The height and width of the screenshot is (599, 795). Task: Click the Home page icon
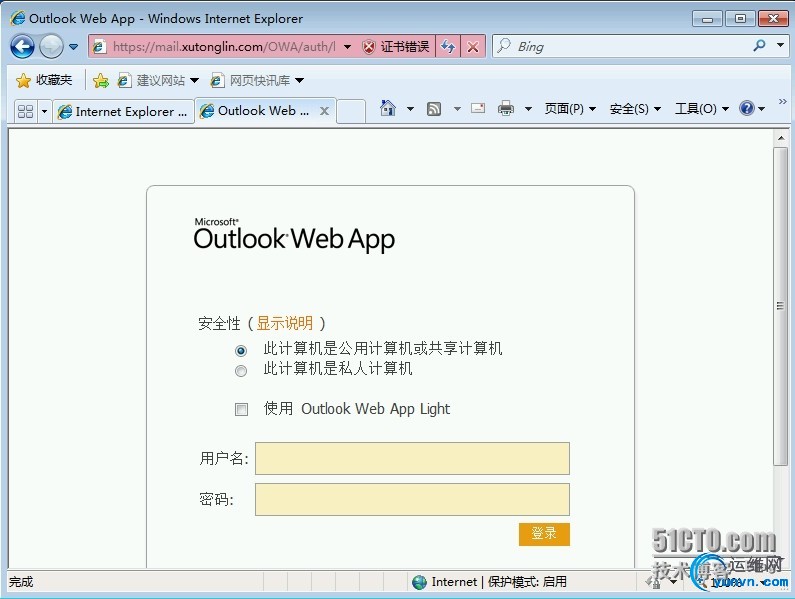pyautogui.click(x=388, y=108)
